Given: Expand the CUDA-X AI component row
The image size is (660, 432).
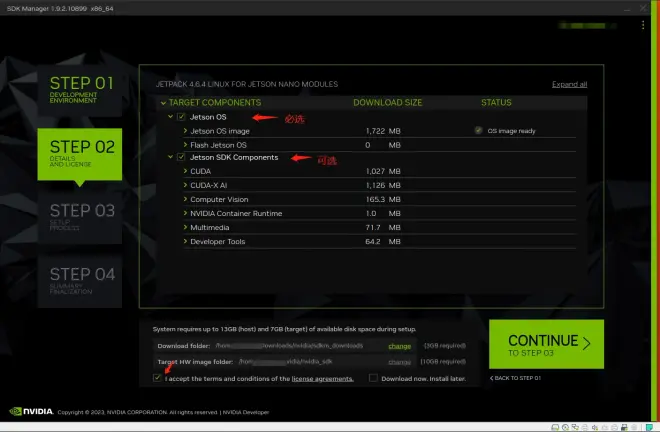Looking at the screenshot, I should click(x=185, y=185).
